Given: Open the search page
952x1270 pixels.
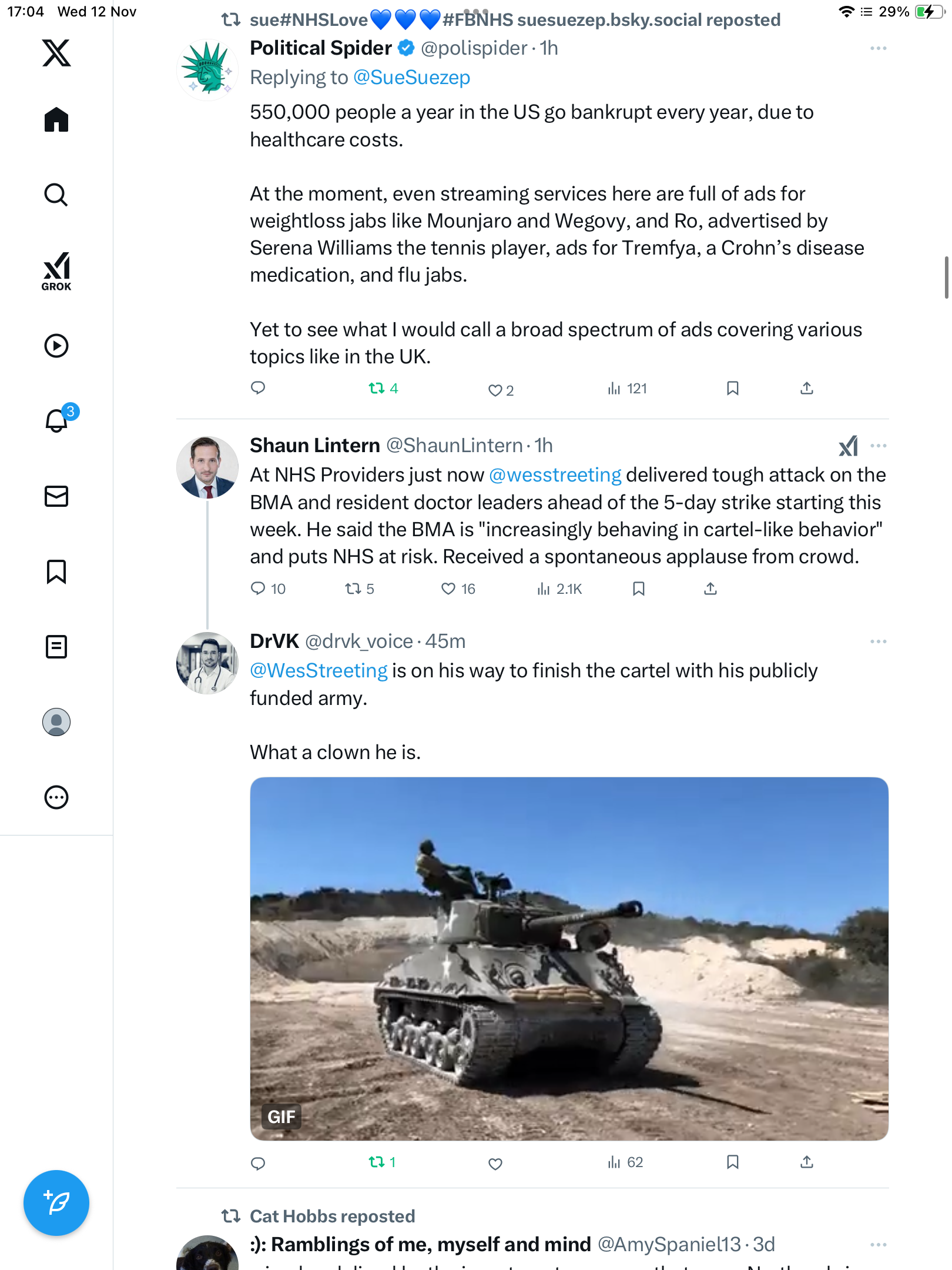Looking at the screenshot, I should [56, 195].
